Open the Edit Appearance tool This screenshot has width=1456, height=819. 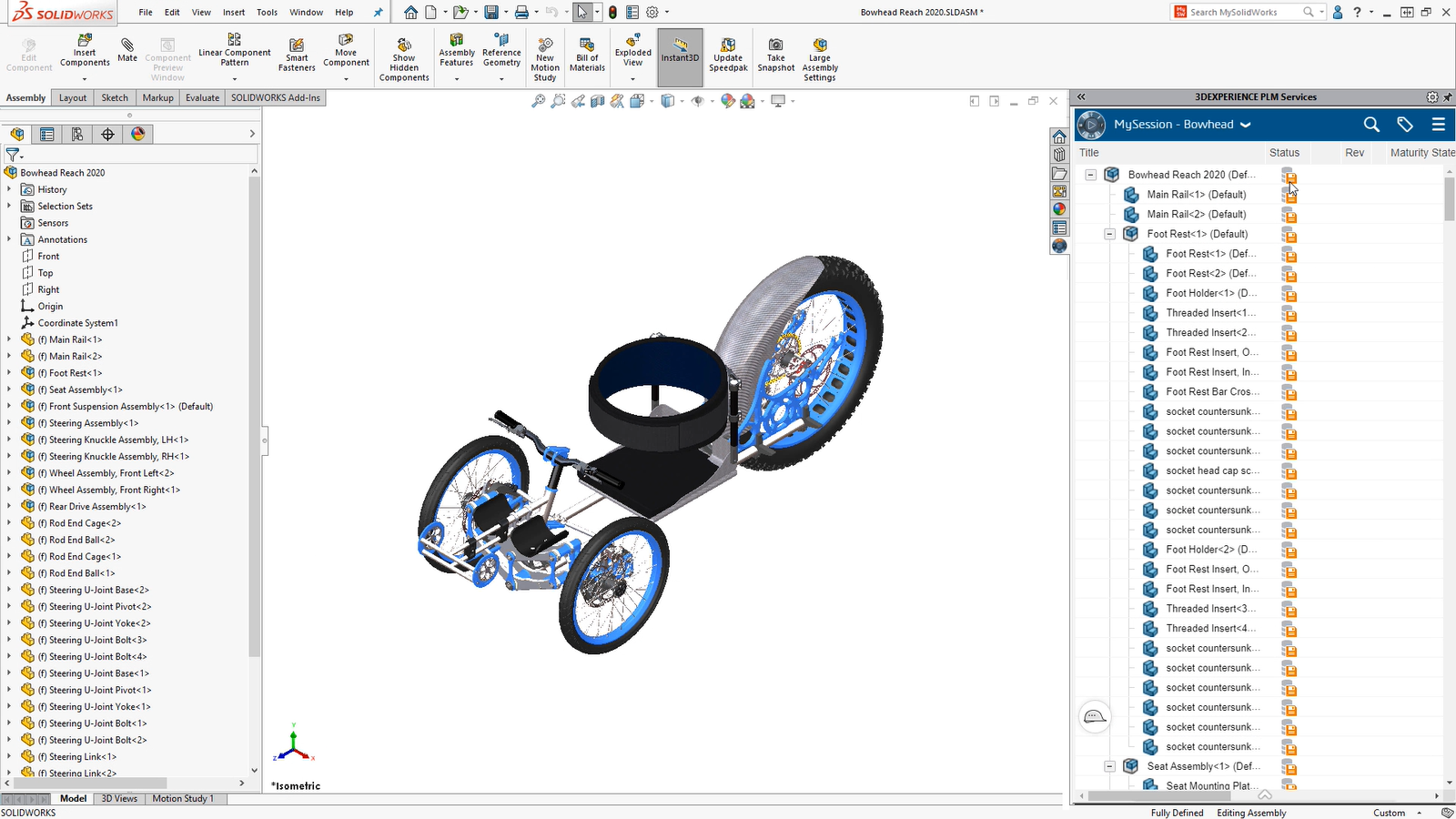coord(728,101)
